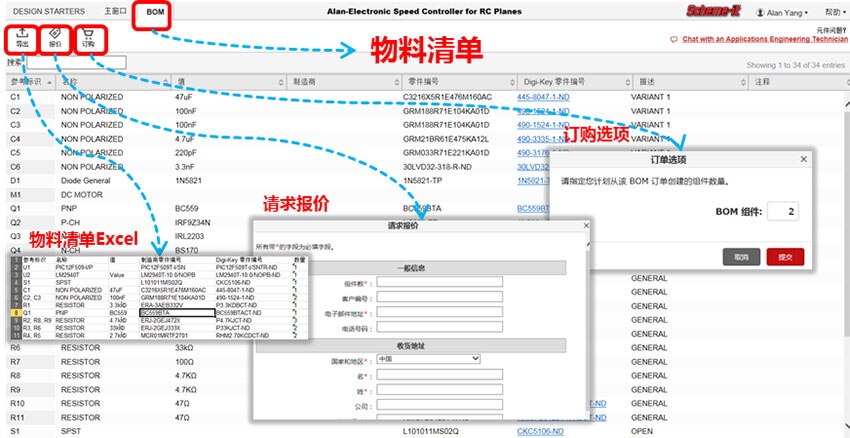Click the 取消 button in the order dialog
Screen dimensions: 850x438
click(741, 257)
